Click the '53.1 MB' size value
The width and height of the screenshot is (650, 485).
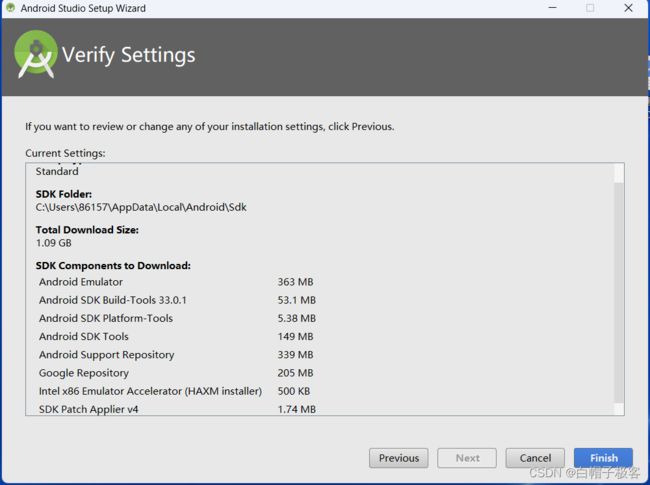pyautogui.click(x=296, y=300)
